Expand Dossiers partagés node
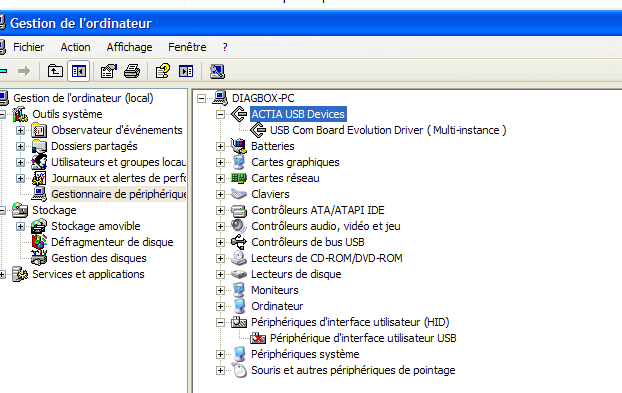622x393 pixels. tap(21, 146)
